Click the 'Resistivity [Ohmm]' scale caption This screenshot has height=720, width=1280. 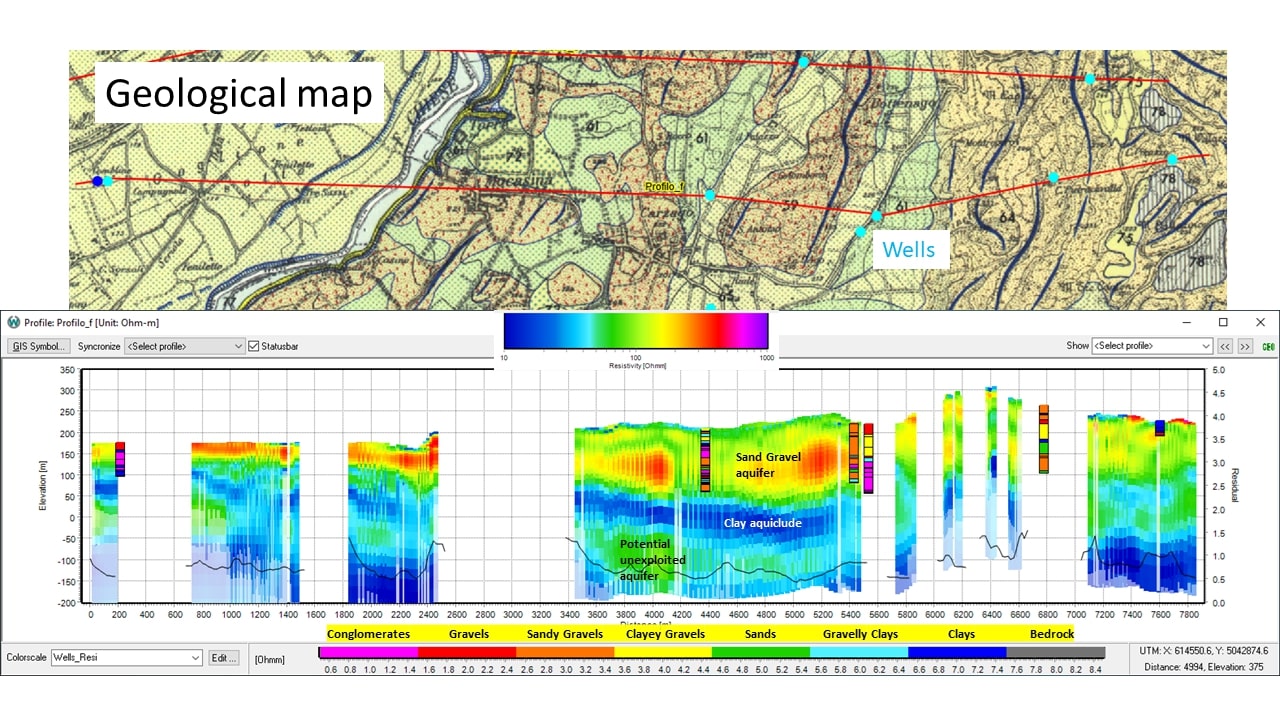tap(636, 366)
